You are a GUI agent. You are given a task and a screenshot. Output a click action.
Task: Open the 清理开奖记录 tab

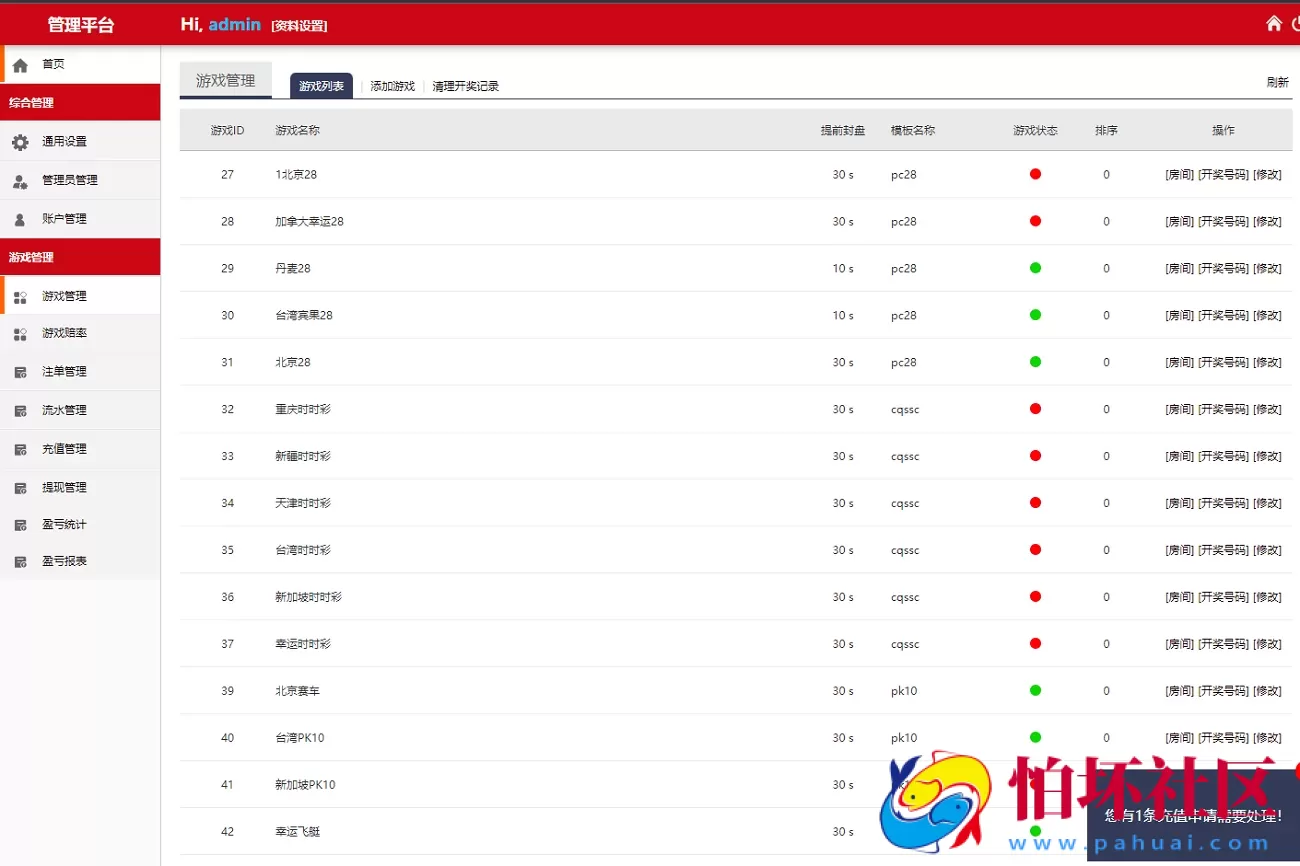pos(465,87)
